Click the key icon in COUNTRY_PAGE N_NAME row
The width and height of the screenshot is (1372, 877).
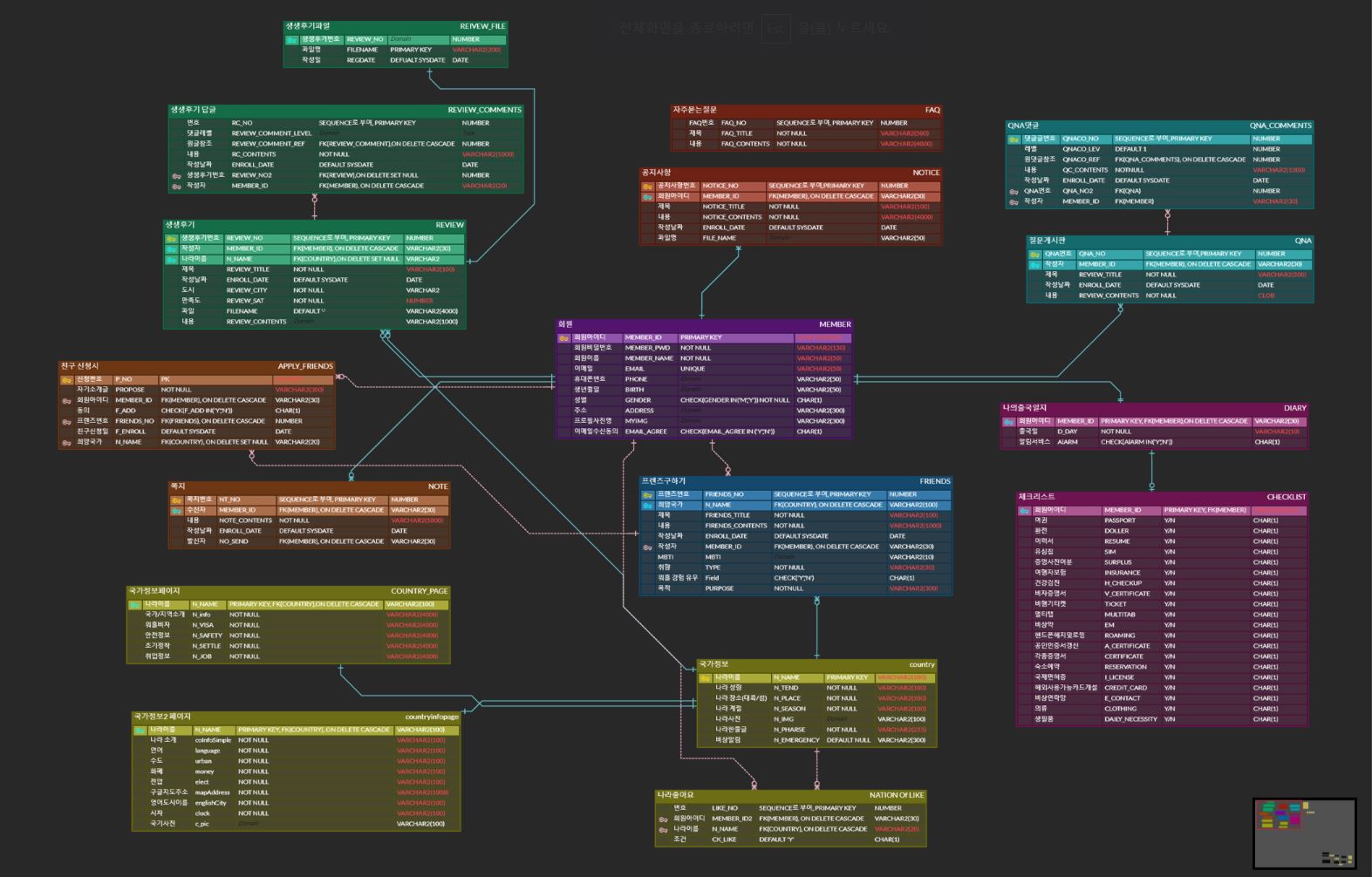[134, 605]
